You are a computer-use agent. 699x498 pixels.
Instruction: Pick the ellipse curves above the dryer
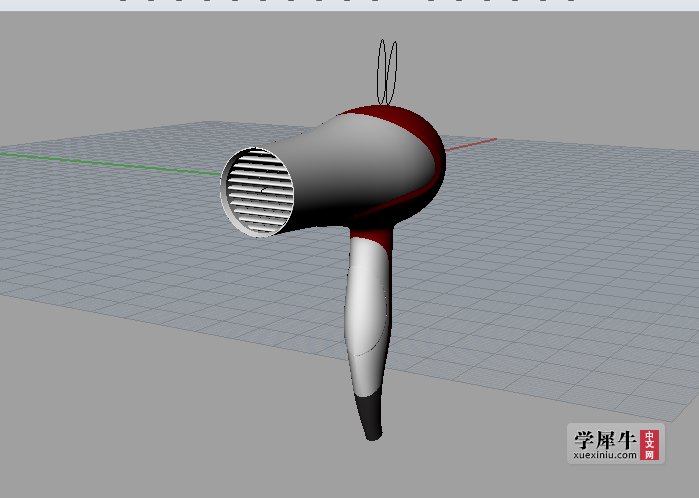pos(387,73)
